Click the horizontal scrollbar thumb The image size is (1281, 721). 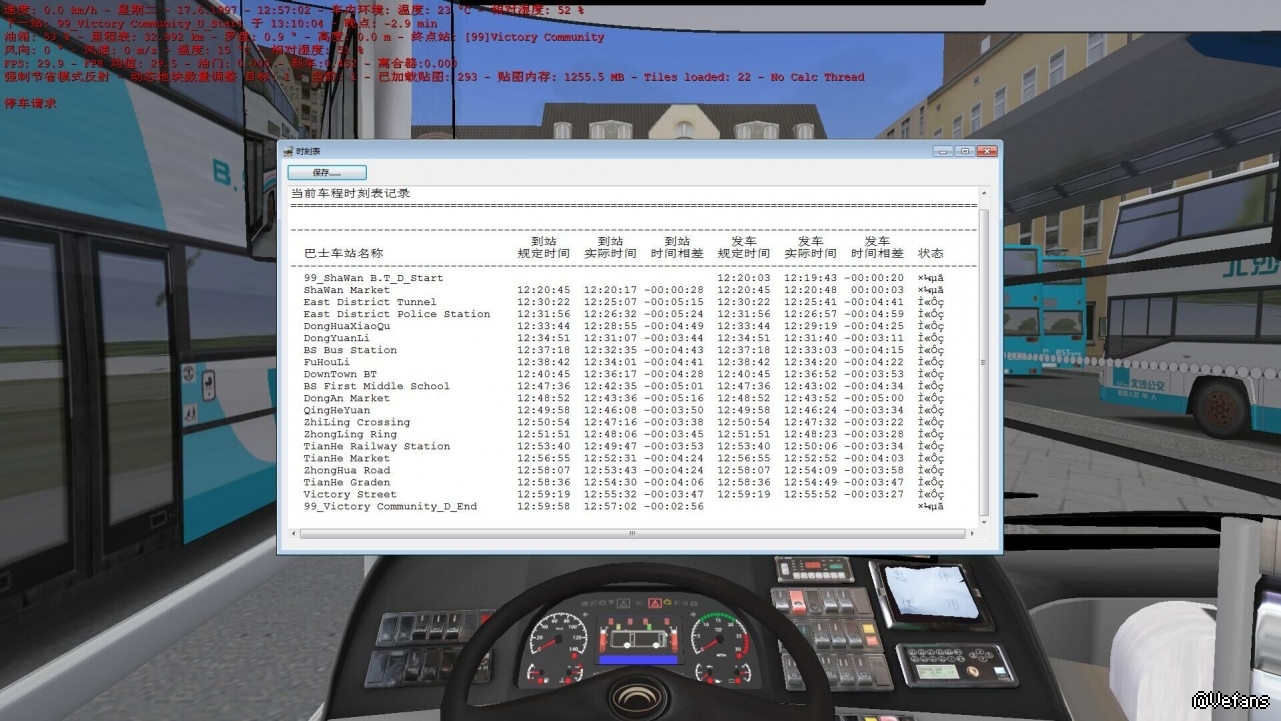[632, 533]
